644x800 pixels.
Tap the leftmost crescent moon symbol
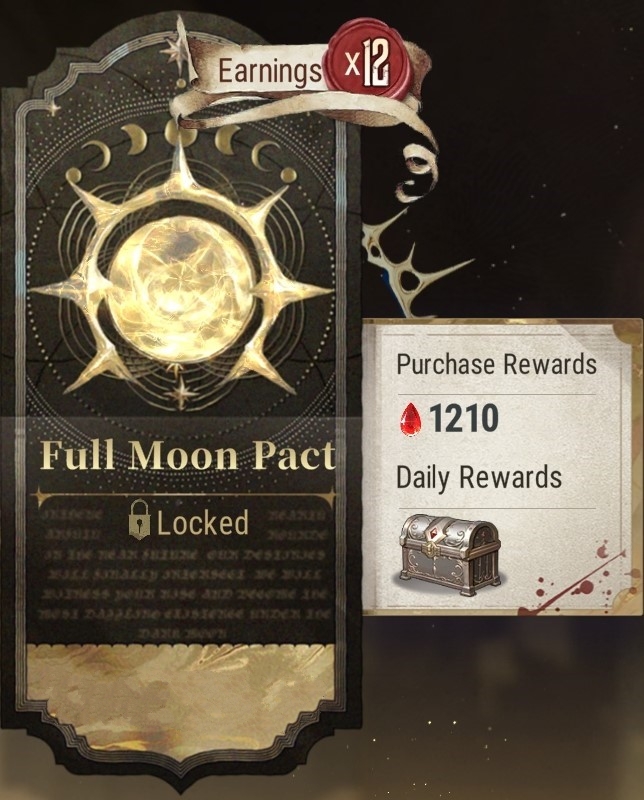tap(98, 154)
